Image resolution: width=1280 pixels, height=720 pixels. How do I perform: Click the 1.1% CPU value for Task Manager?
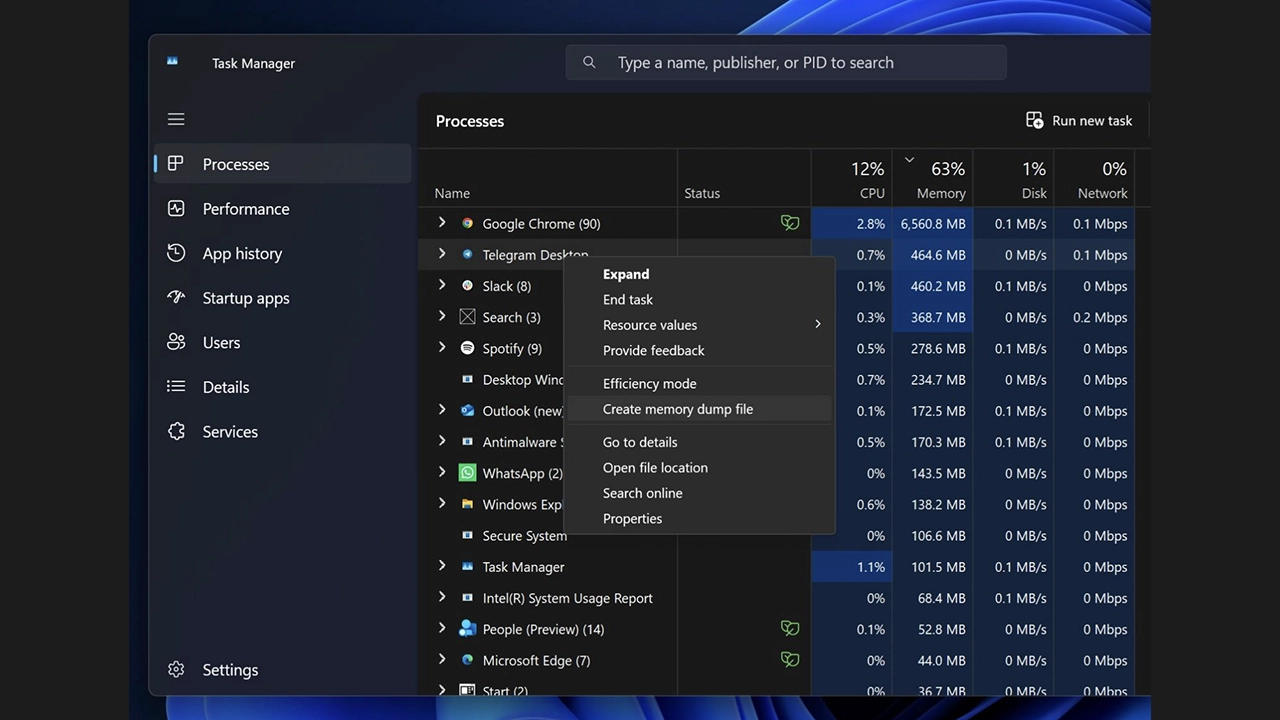pyautogui.click(x=870, y=566)
